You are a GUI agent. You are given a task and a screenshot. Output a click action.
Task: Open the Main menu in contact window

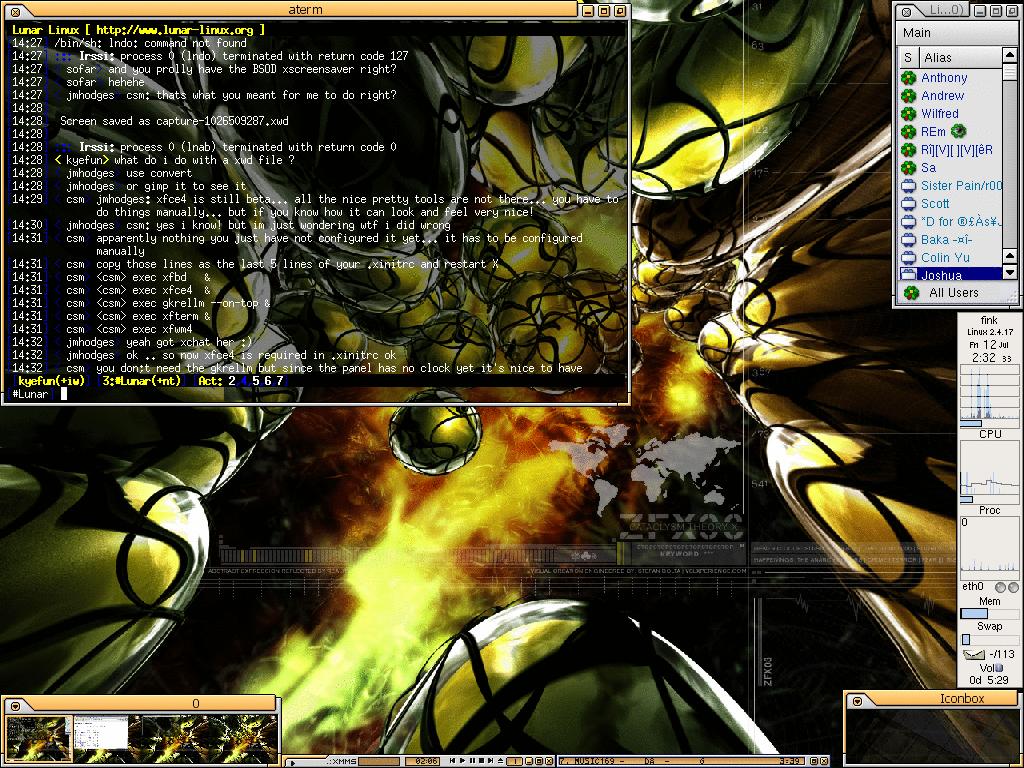(917, 33)
